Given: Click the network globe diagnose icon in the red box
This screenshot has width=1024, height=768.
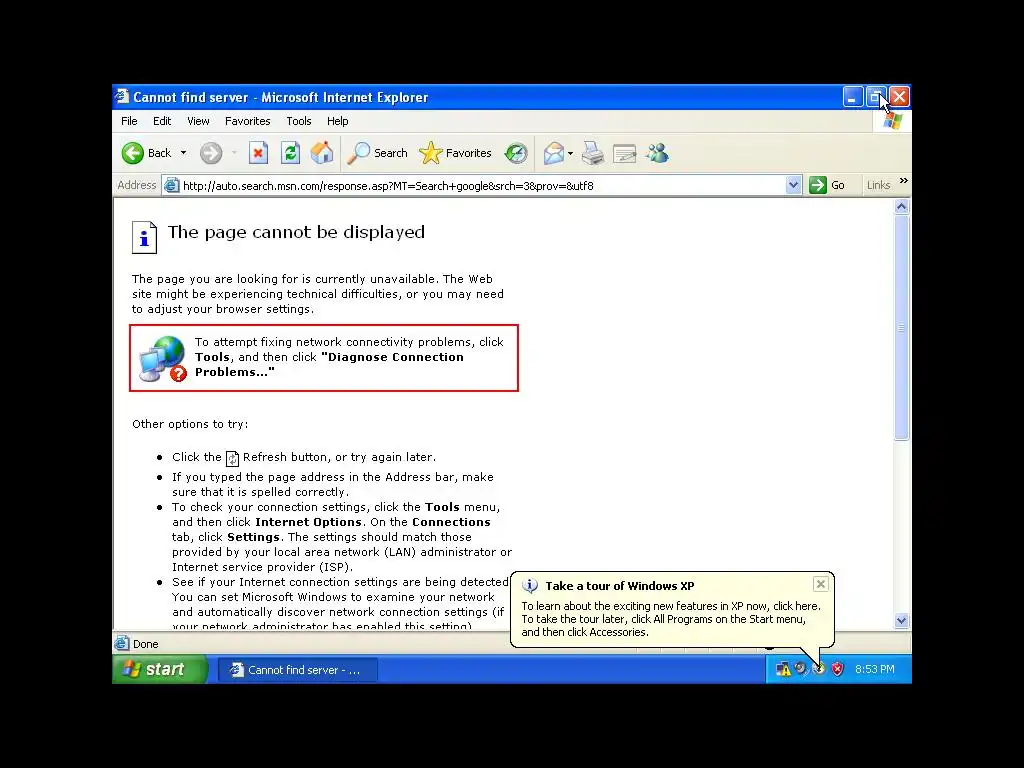Looking at the screenshot, I should [x=161, y=359].
